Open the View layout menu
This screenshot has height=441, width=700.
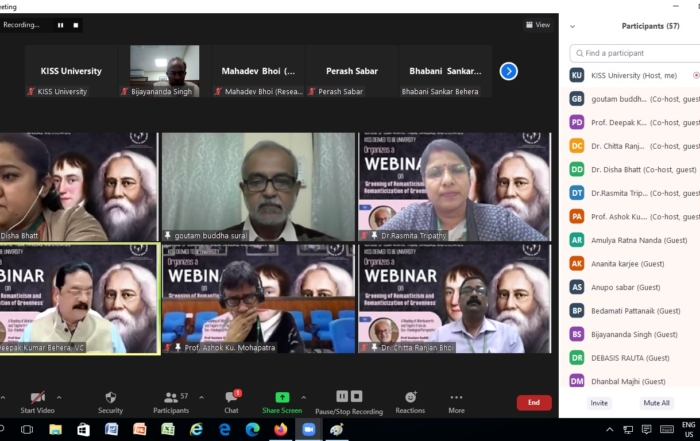[538, 25]
